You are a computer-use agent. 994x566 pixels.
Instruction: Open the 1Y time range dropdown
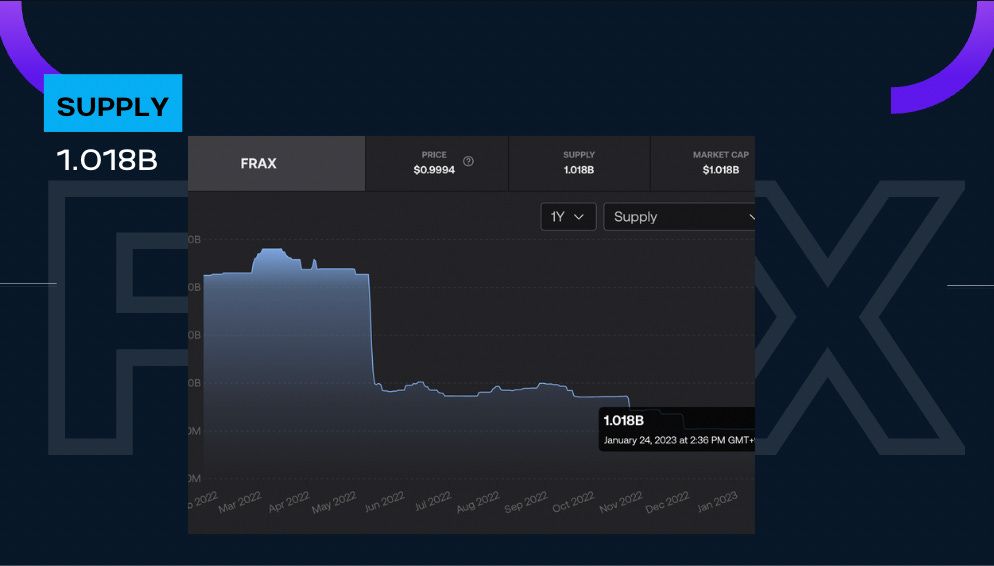point(568,217)
